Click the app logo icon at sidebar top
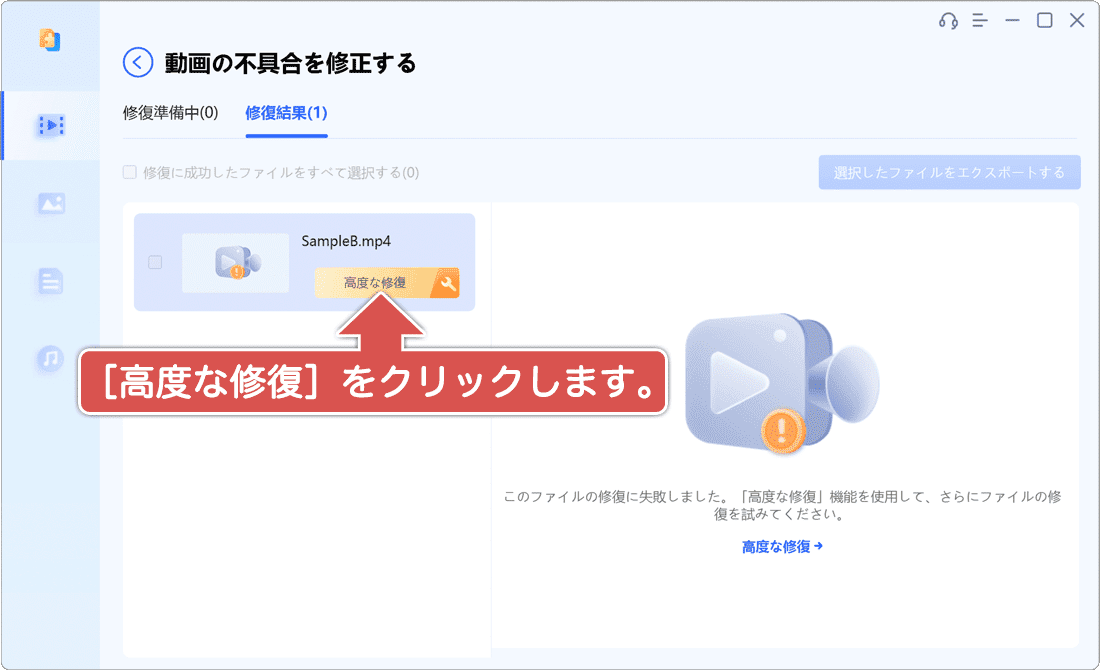This screenshot has width=1100, height=671. click(x=50, y=40)
